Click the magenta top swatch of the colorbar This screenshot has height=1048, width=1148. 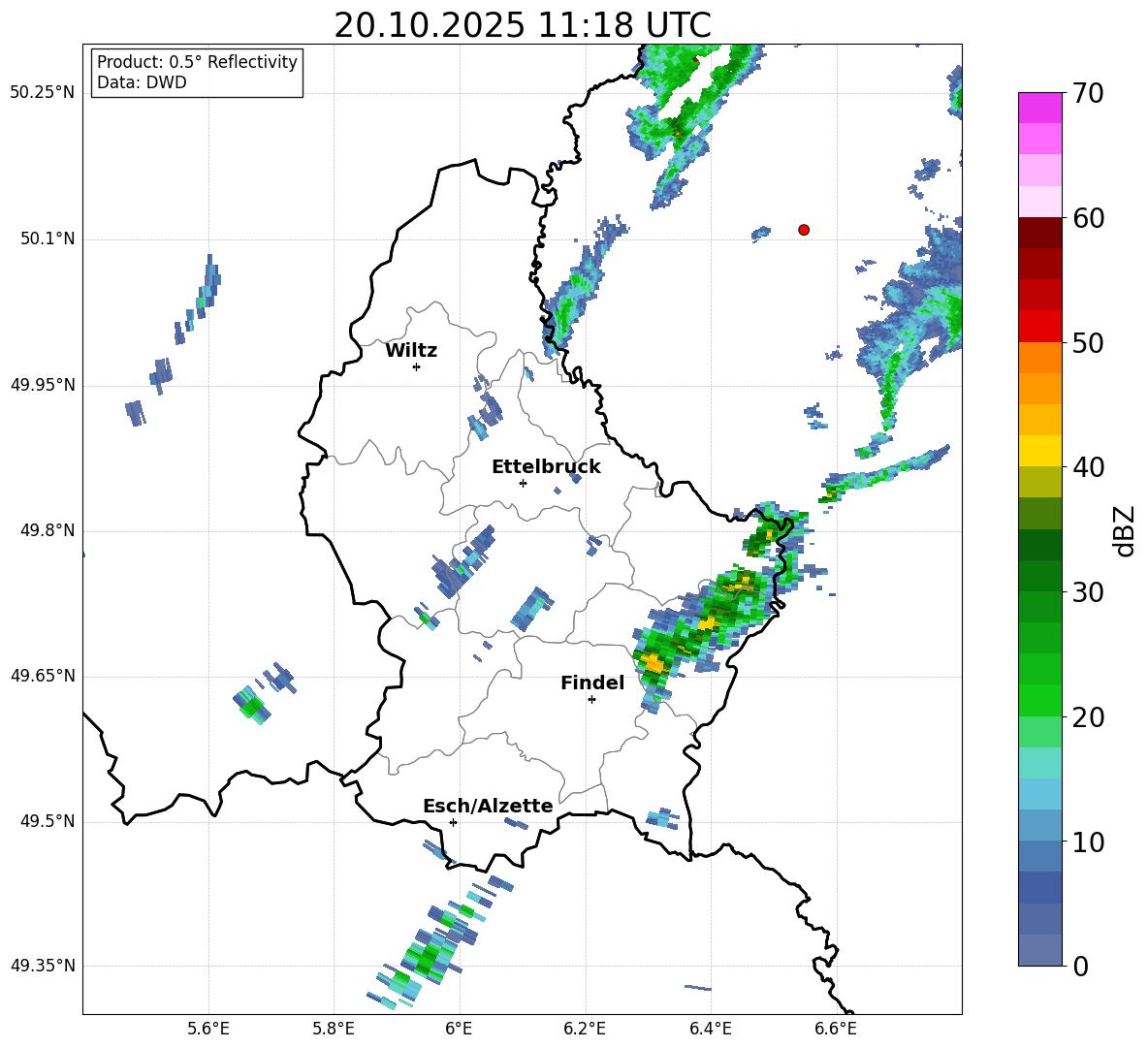tap(1039, 108)
